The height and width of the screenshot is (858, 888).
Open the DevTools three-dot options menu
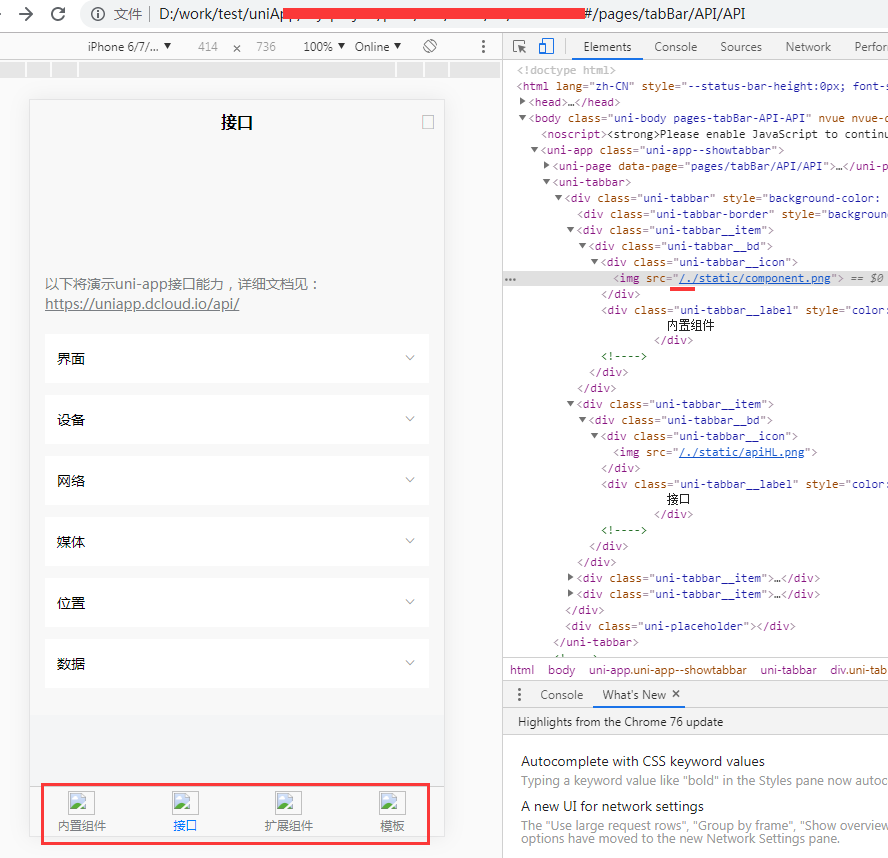click(483, 46)
